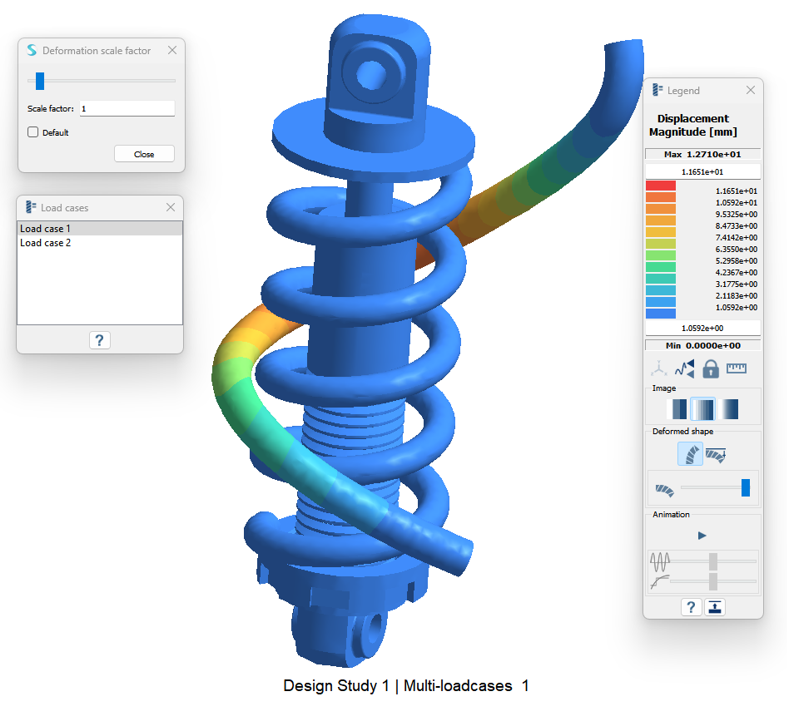Select the middle Image shading style

click(703, 409)
